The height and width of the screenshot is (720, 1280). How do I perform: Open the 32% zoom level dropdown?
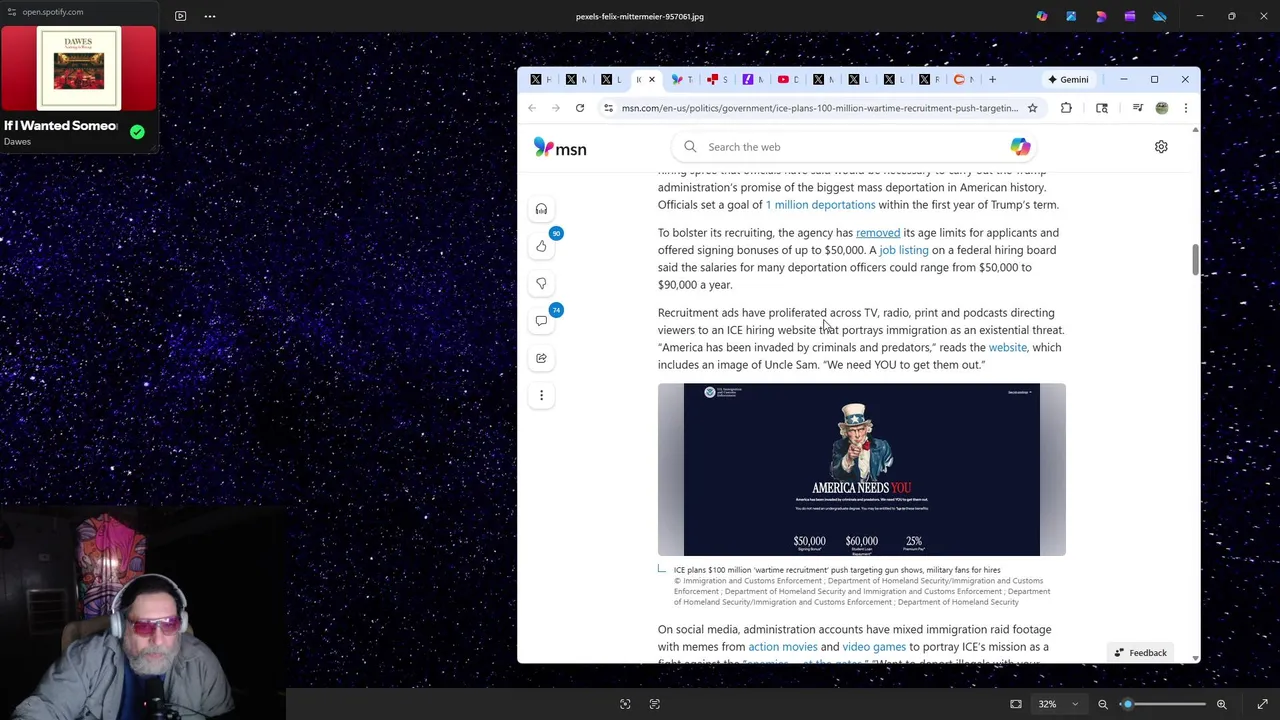pos(1059,704)
